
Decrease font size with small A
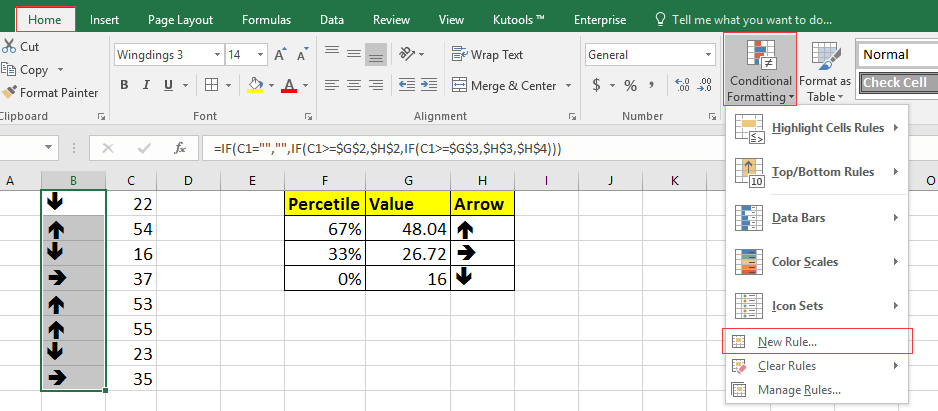[x=302, y=55]
